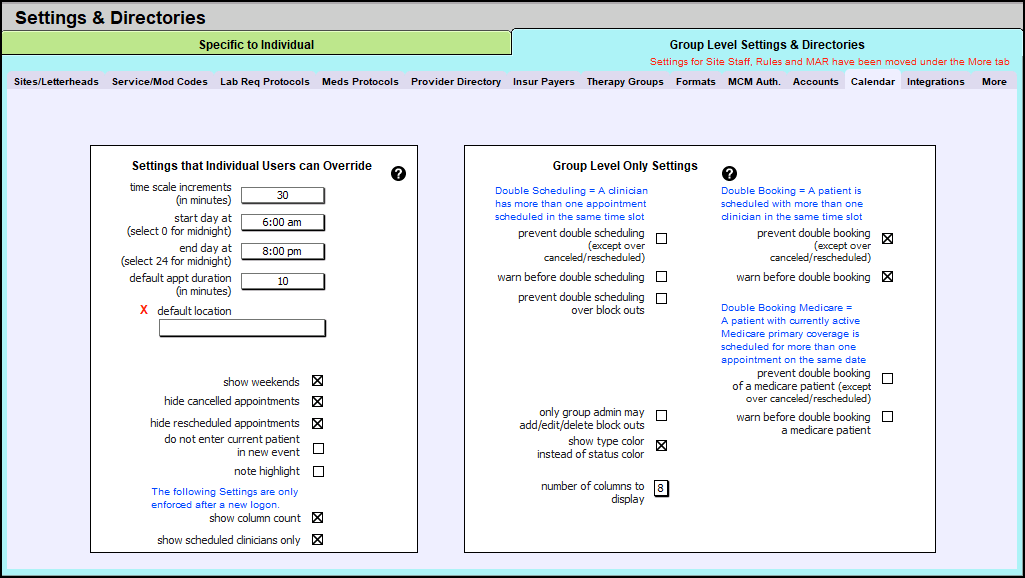Check only group admin may edit block outs
1025x578 pixels.
(x=661, y=416)
